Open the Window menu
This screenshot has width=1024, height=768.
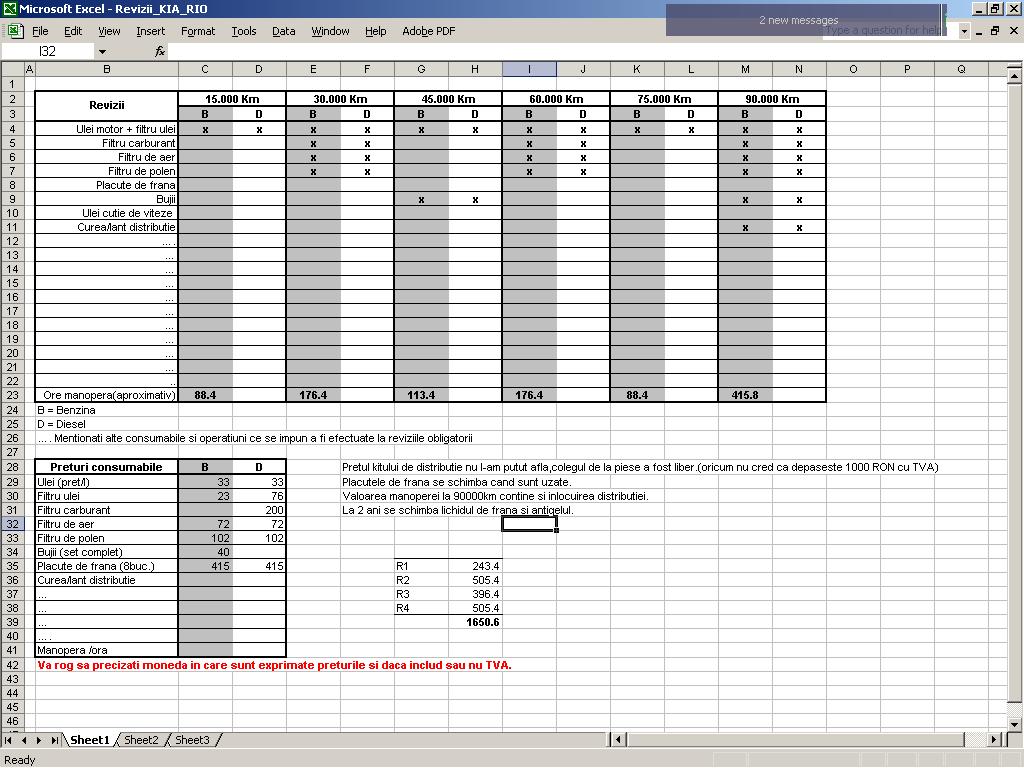pyautogui.click(x=330, y=31)
